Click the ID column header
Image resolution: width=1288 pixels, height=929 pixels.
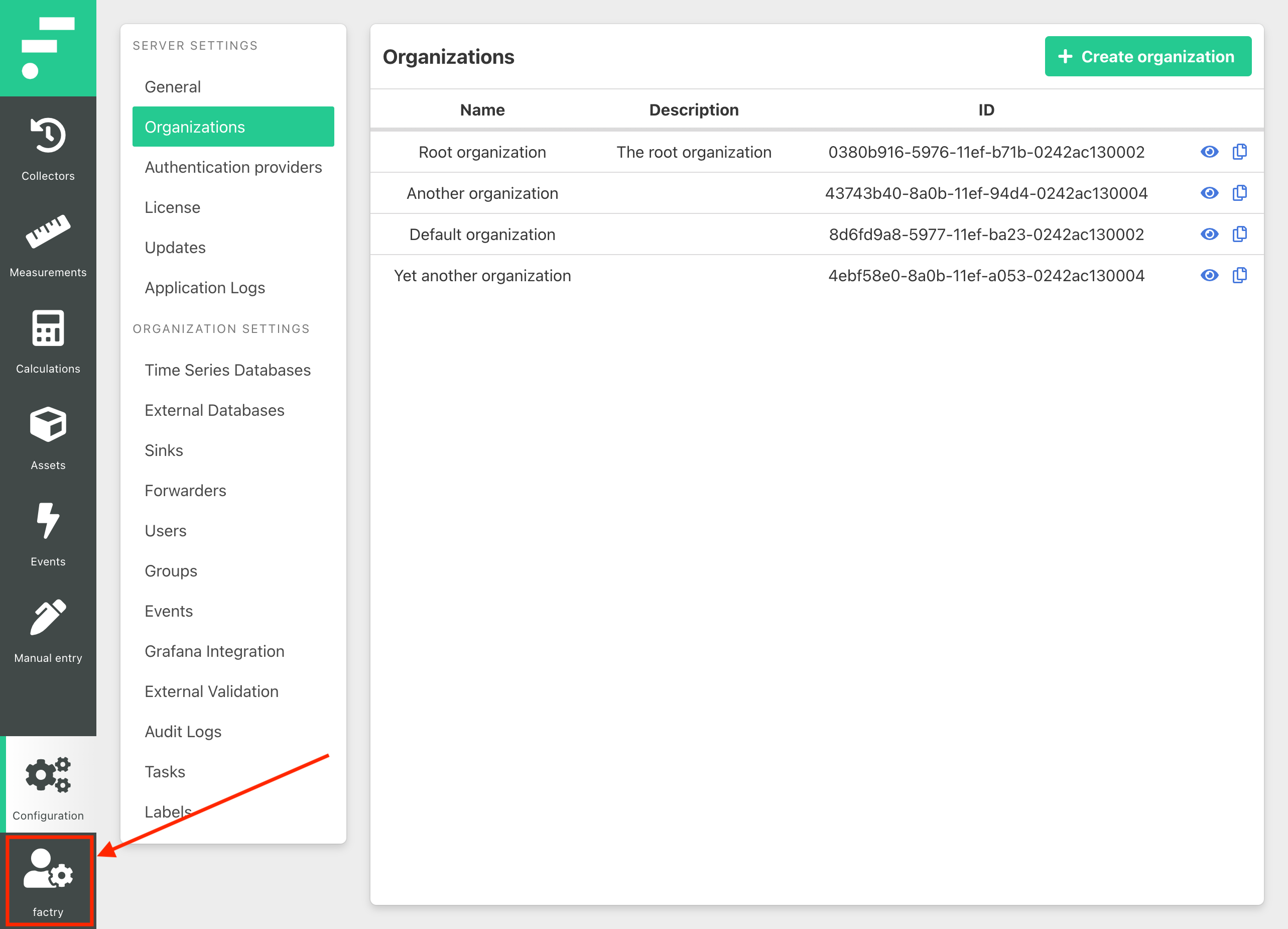pyautogui.click(x=986, y=109)
